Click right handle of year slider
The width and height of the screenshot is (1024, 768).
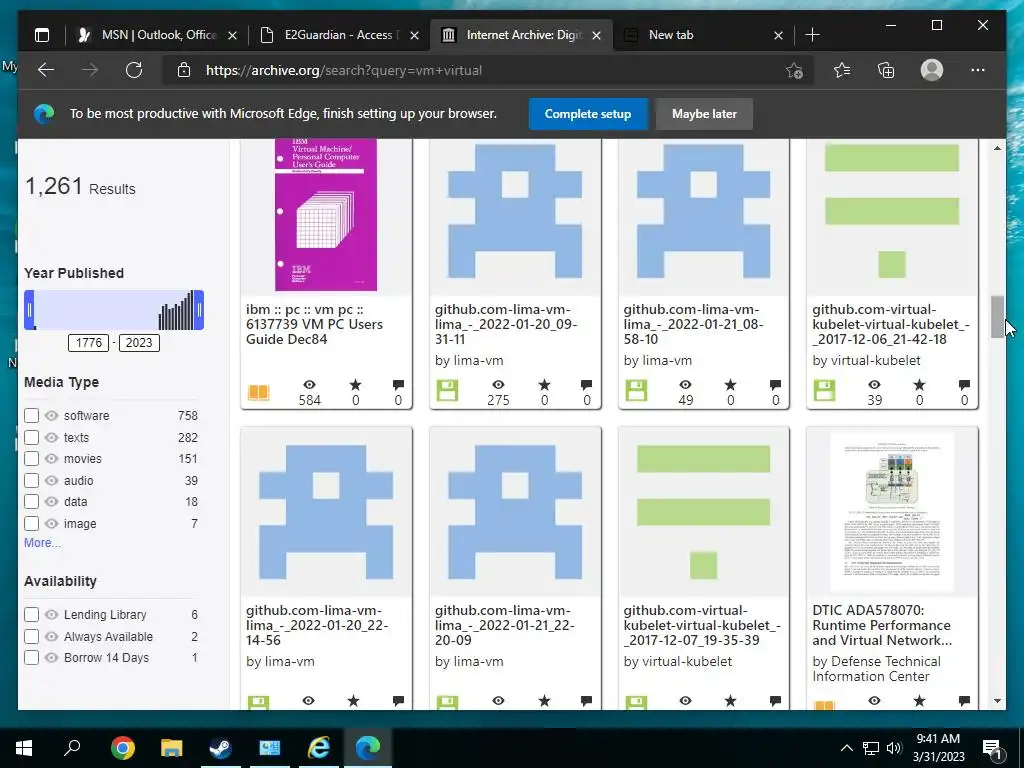pos(199,310)
